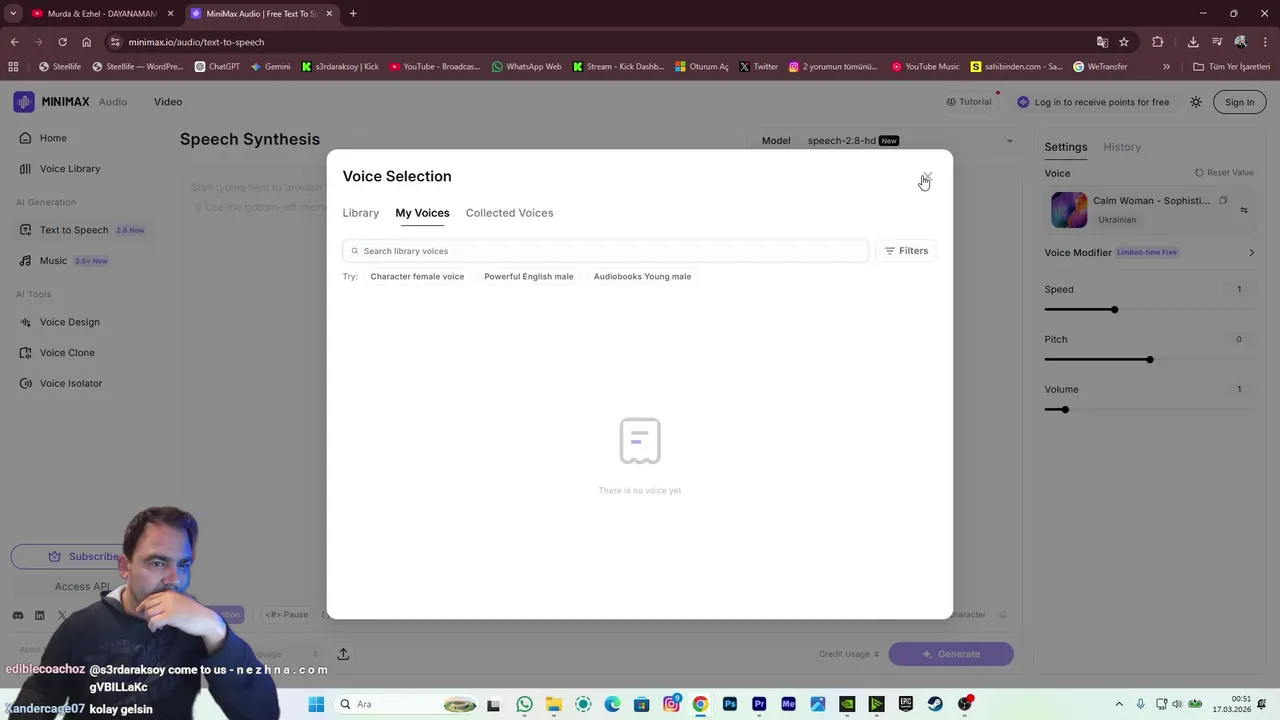Screen dimensions: 1280x720
Task: Adjust the Volume slider handle
Action: tap(1065, 410)
